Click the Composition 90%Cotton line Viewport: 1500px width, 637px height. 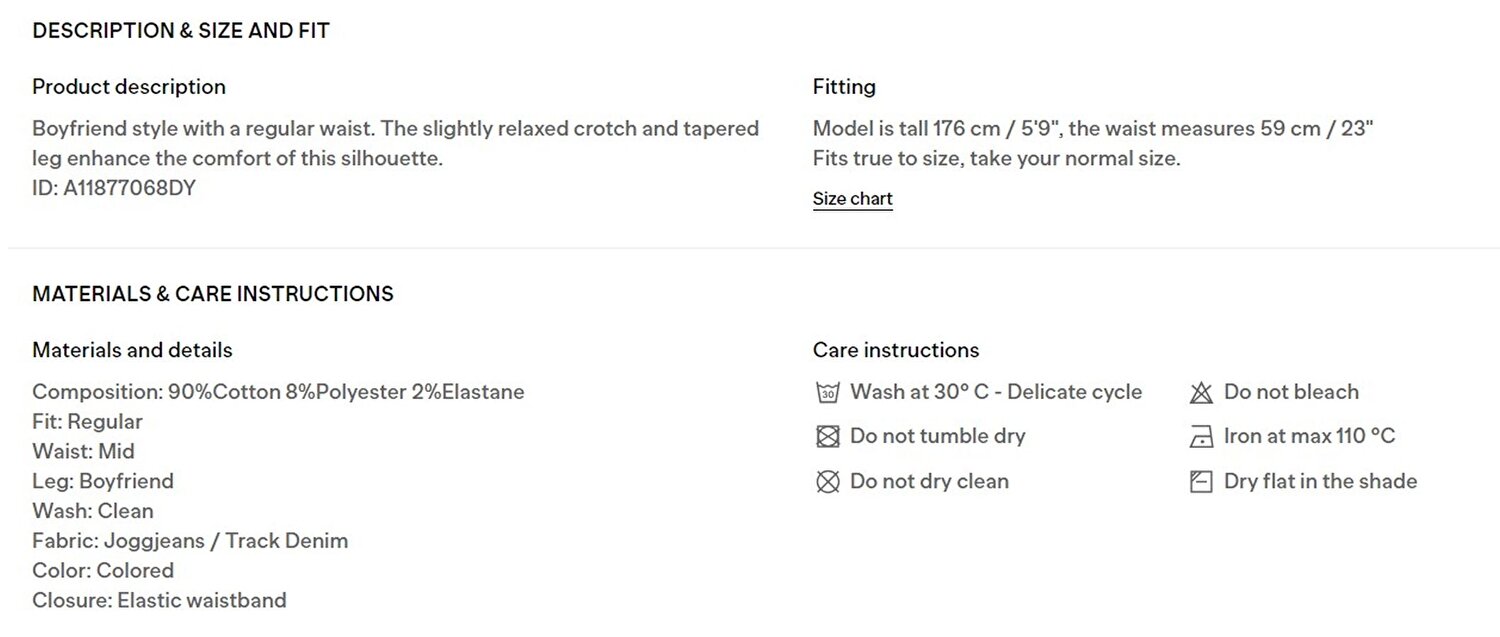tap(278, 392)
